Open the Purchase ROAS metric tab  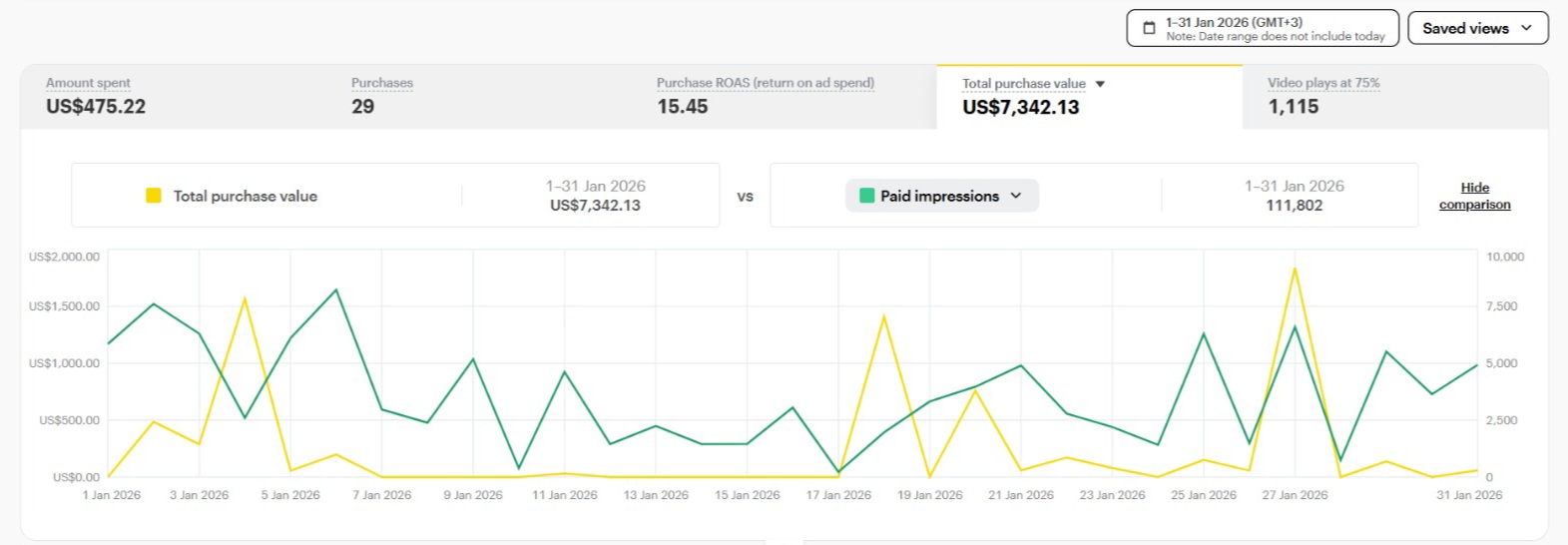765,96
